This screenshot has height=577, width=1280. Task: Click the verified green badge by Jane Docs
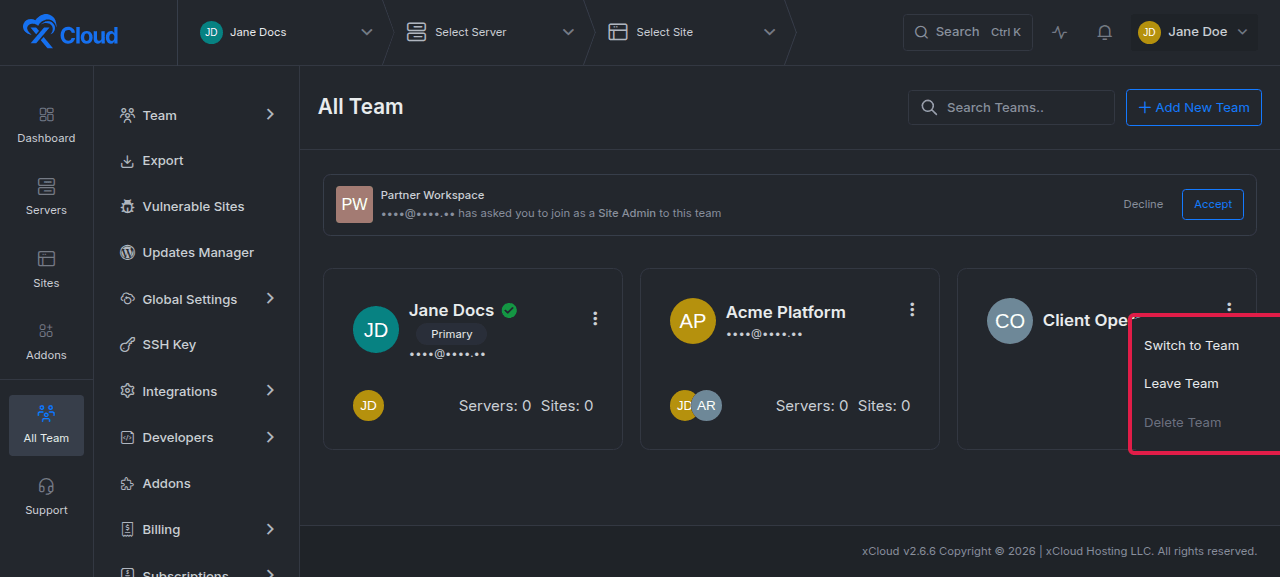tap(509, 310)
